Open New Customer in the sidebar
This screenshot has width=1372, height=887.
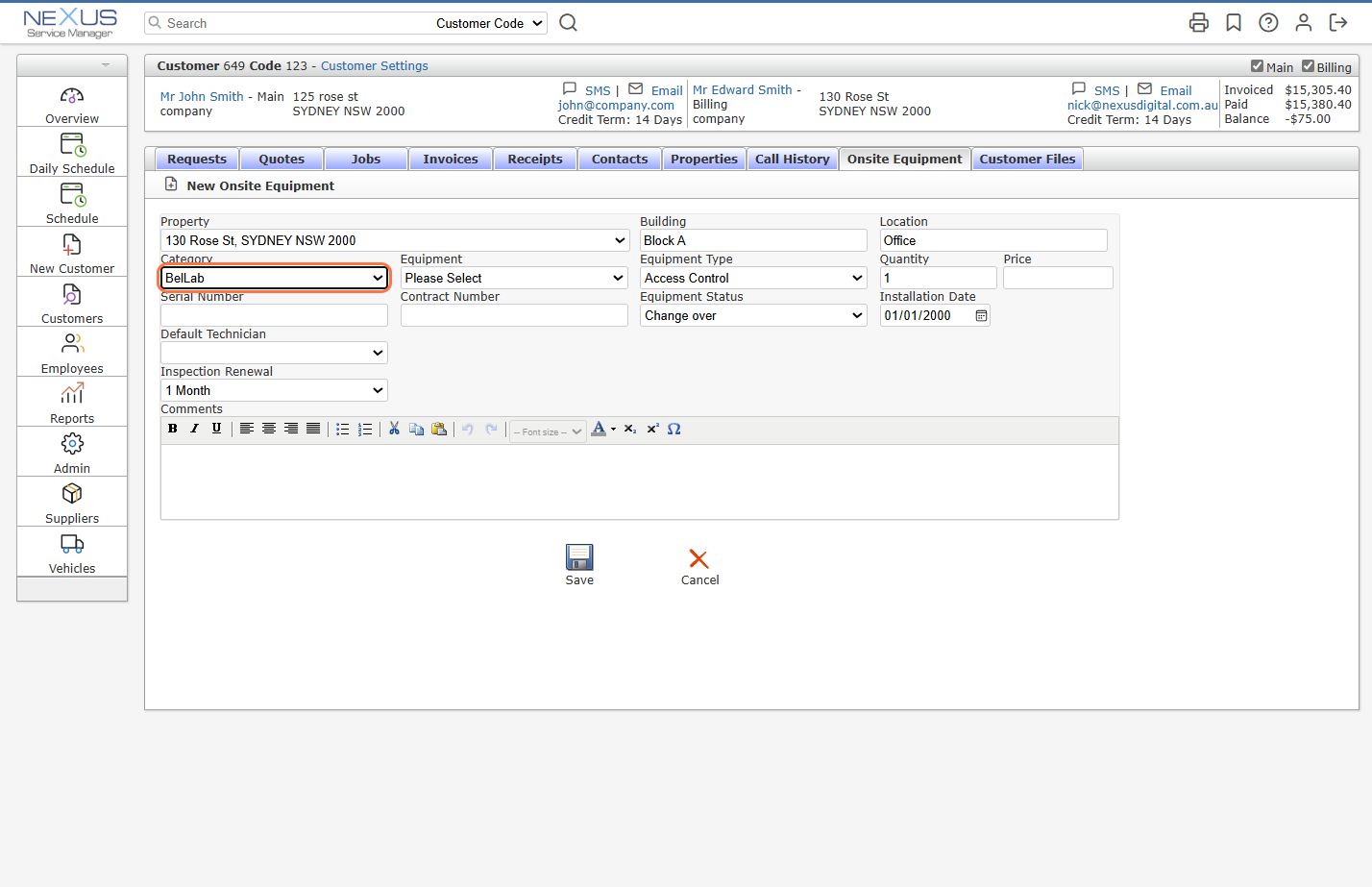[72, 254]
